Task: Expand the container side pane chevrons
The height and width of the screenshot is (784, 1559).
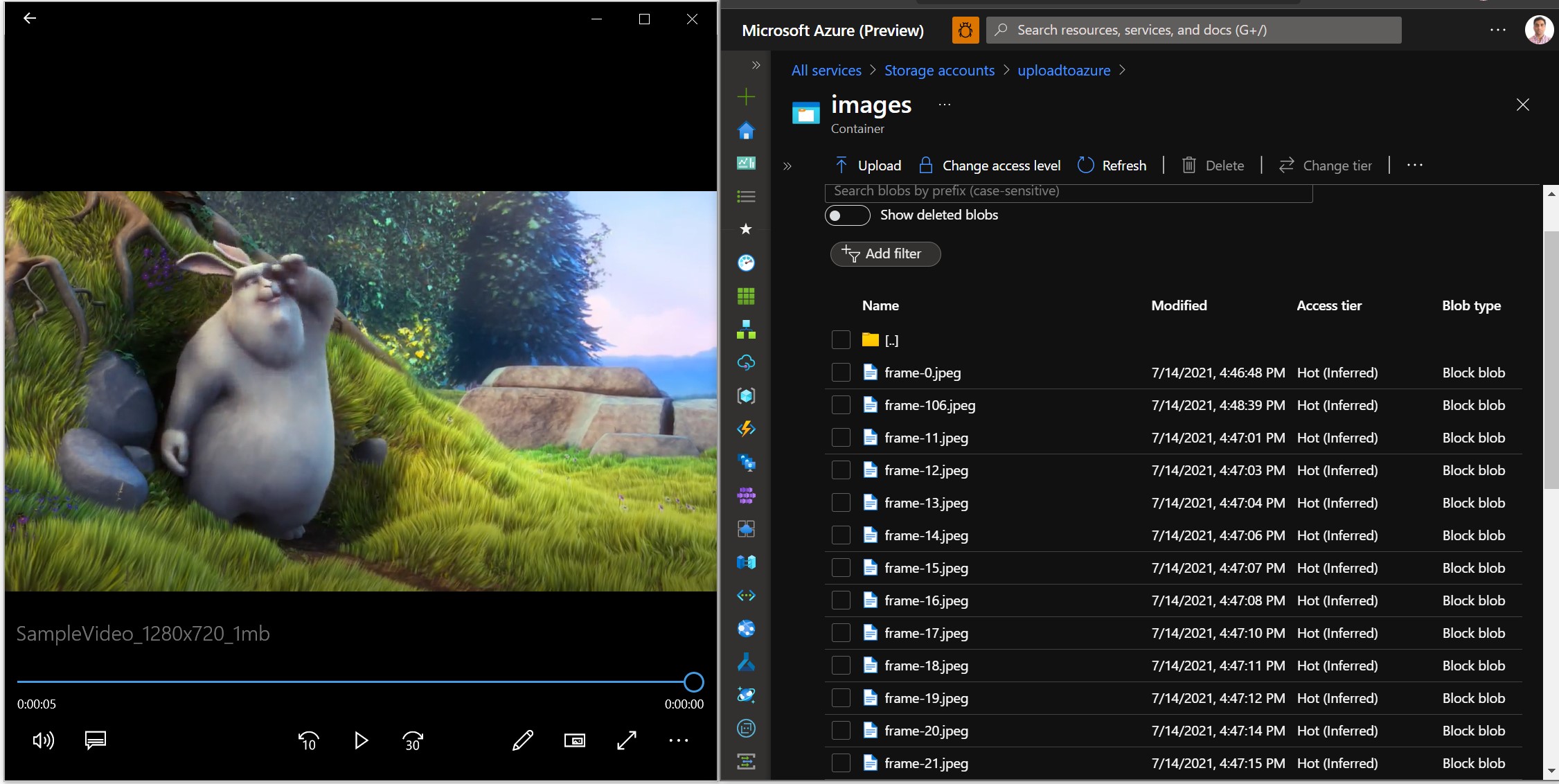Action: point(787,166)
